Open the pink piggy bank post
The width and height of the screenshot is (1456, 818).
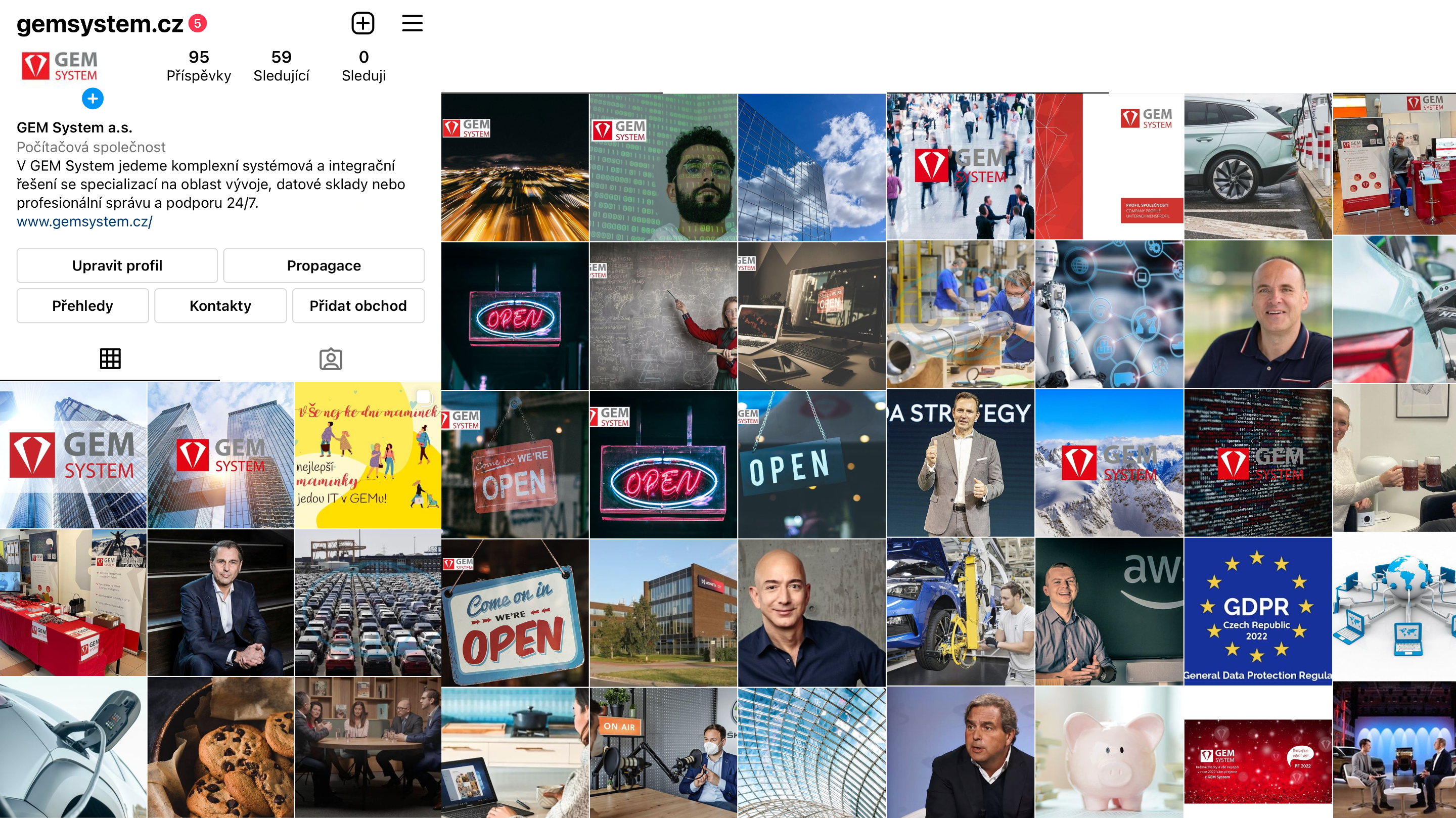click(x=1109, y=752)
